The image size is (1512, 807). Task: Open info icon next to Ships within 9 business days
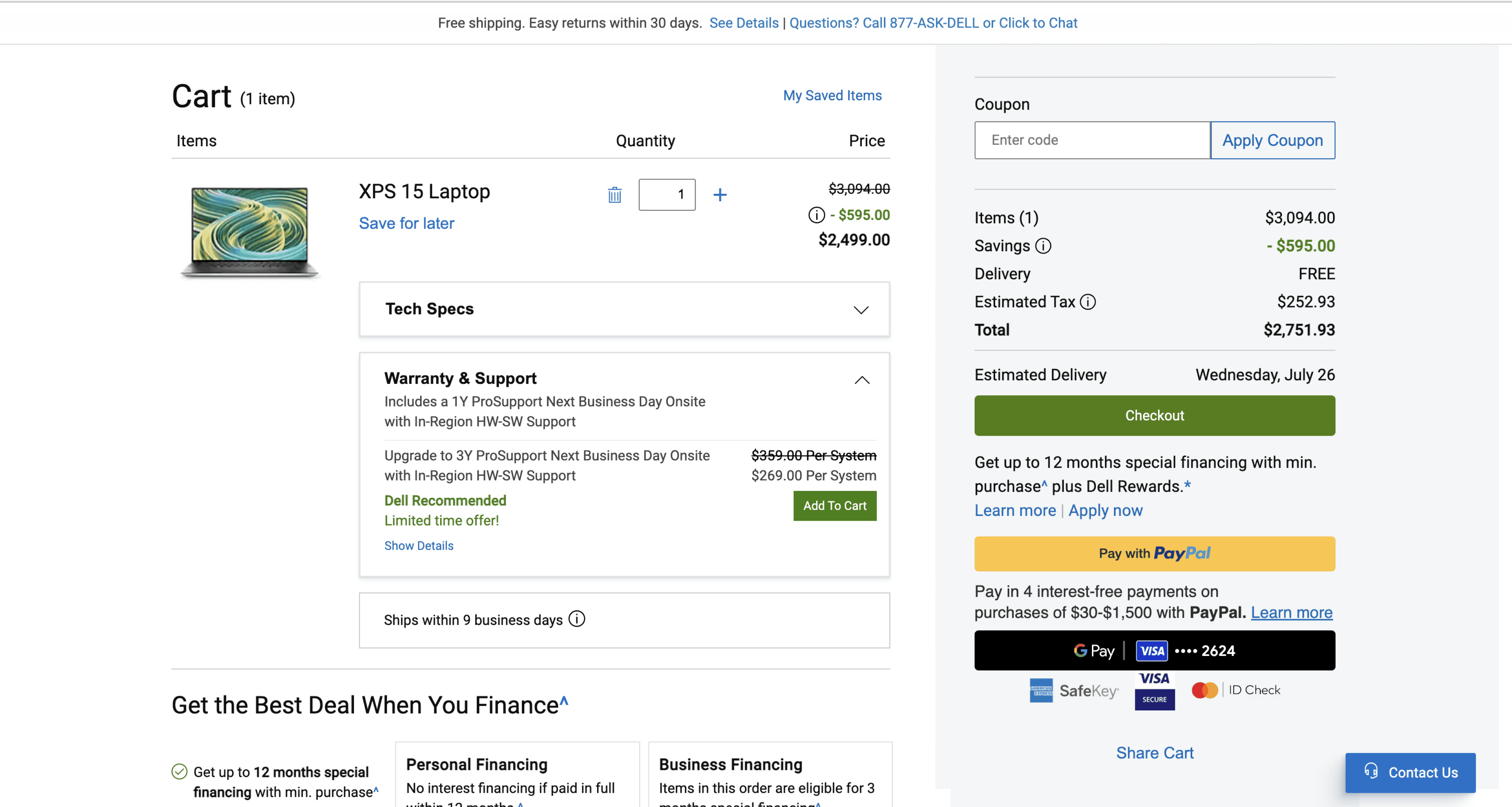click(x=577, y=619)
